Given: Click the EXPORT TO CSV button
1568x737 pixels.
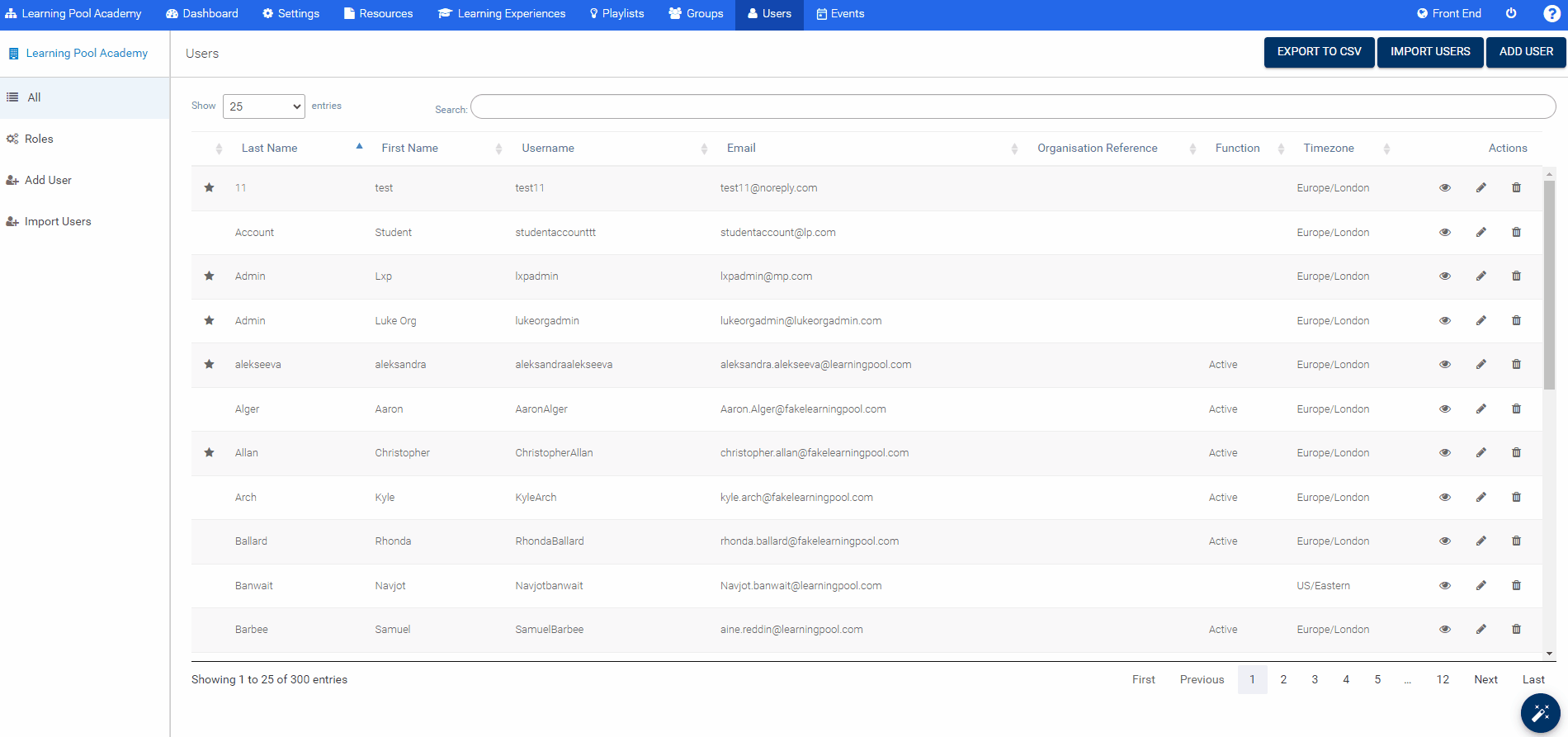Looking at the screenshot, I should coord(1319,52).
